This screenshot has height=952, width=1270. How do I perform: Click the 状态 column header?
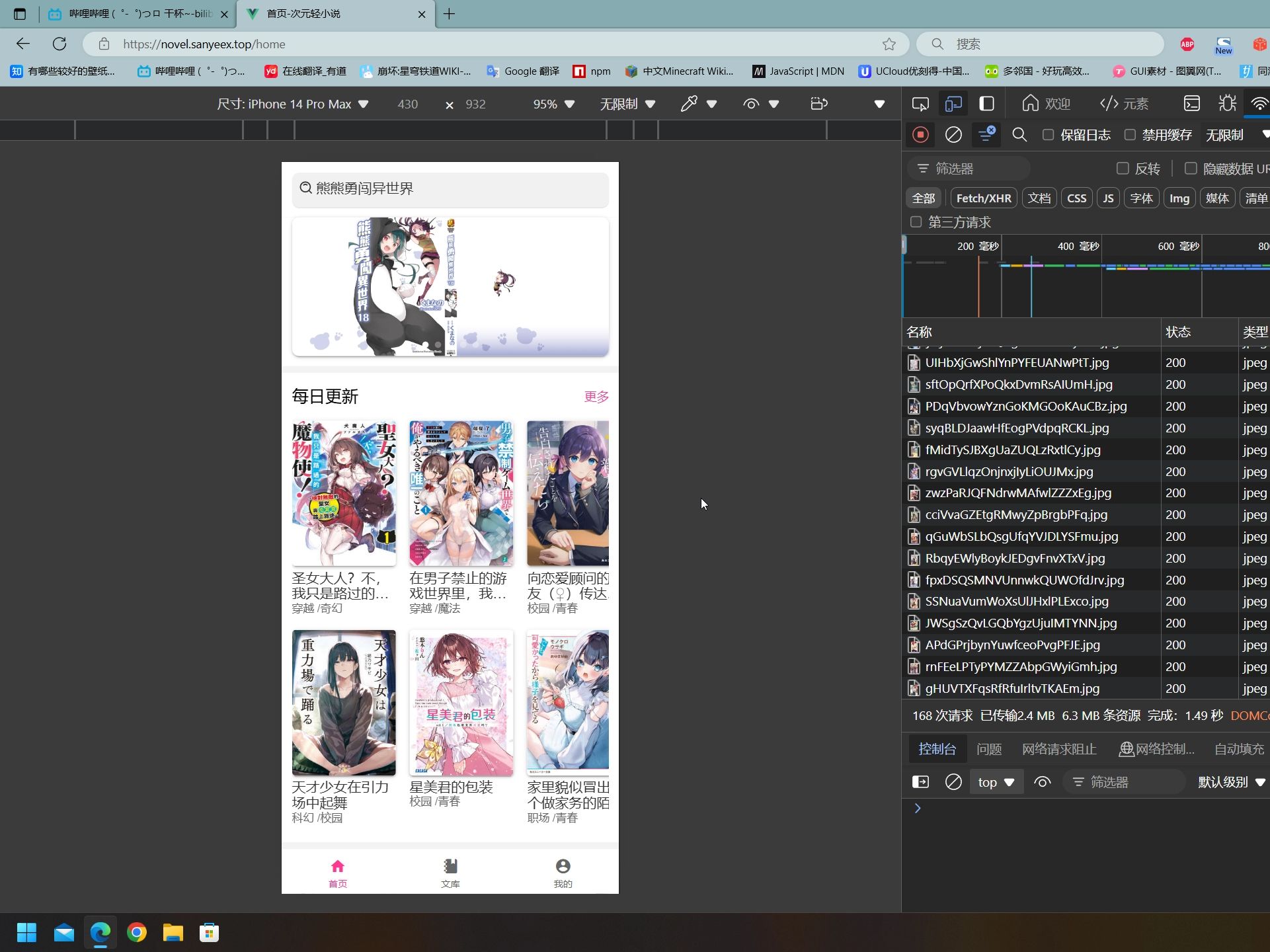[1200, 332]
